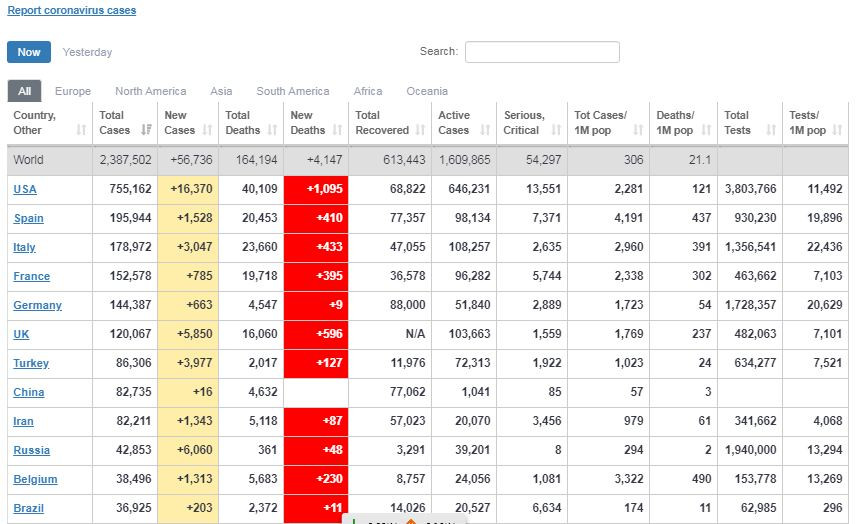Sort by Country, Other arrows icon
This screenshot has width=858, height=524.
coord(81,130)
